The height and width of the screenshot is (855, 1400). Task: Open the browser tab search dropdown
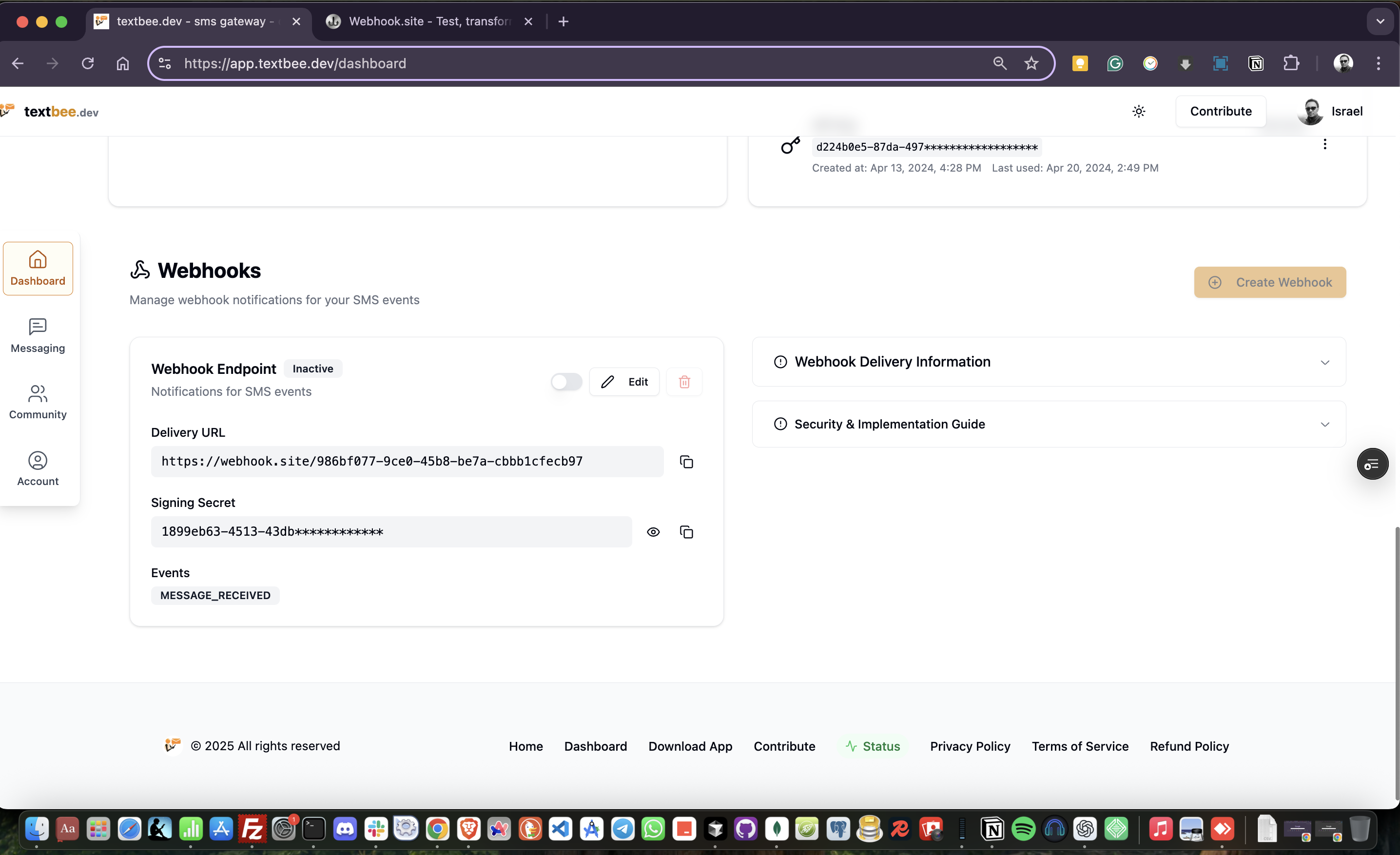(x=1380, y=21)
